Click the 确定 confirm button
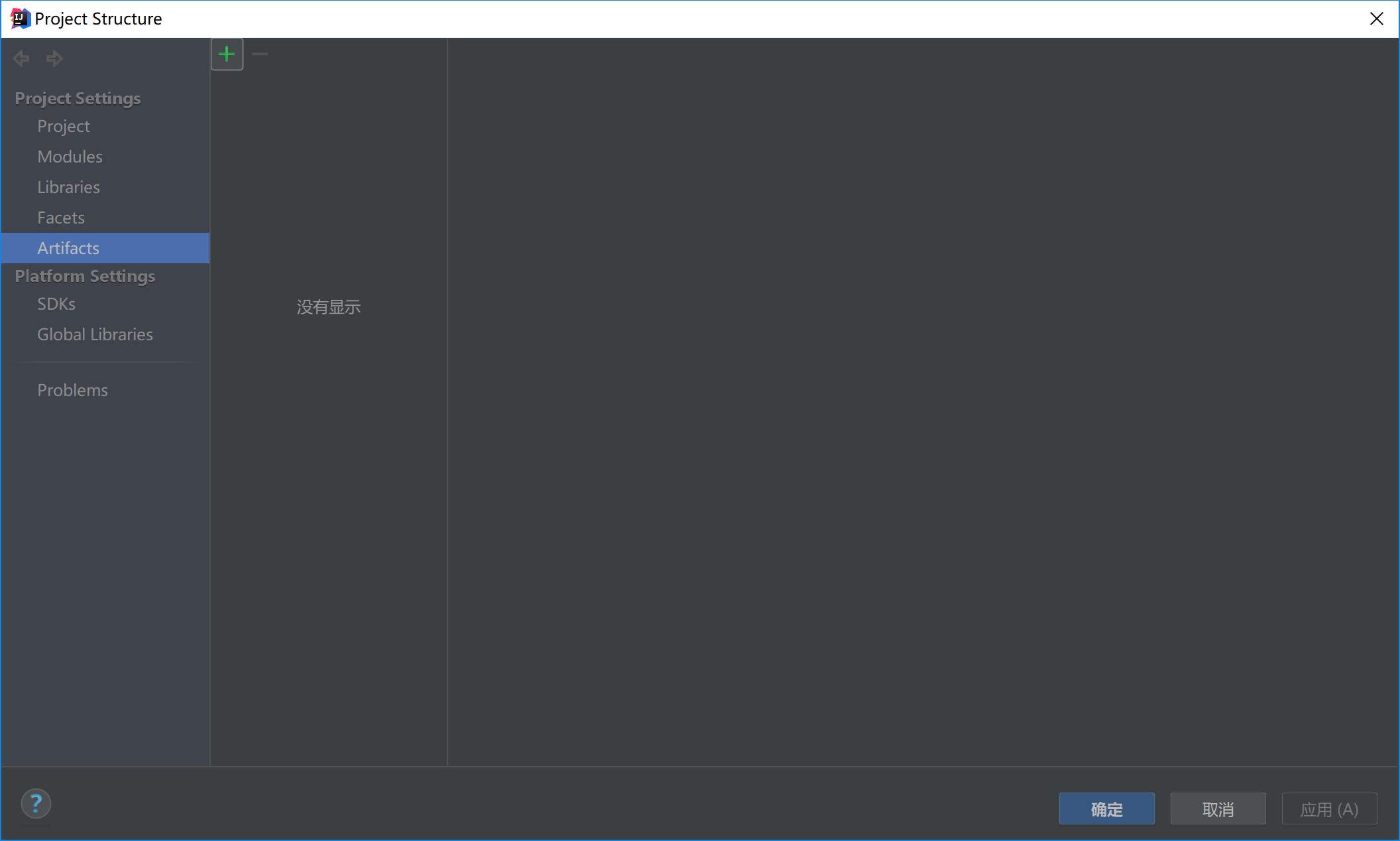Screen dimensions: 1400x841 1107,809
